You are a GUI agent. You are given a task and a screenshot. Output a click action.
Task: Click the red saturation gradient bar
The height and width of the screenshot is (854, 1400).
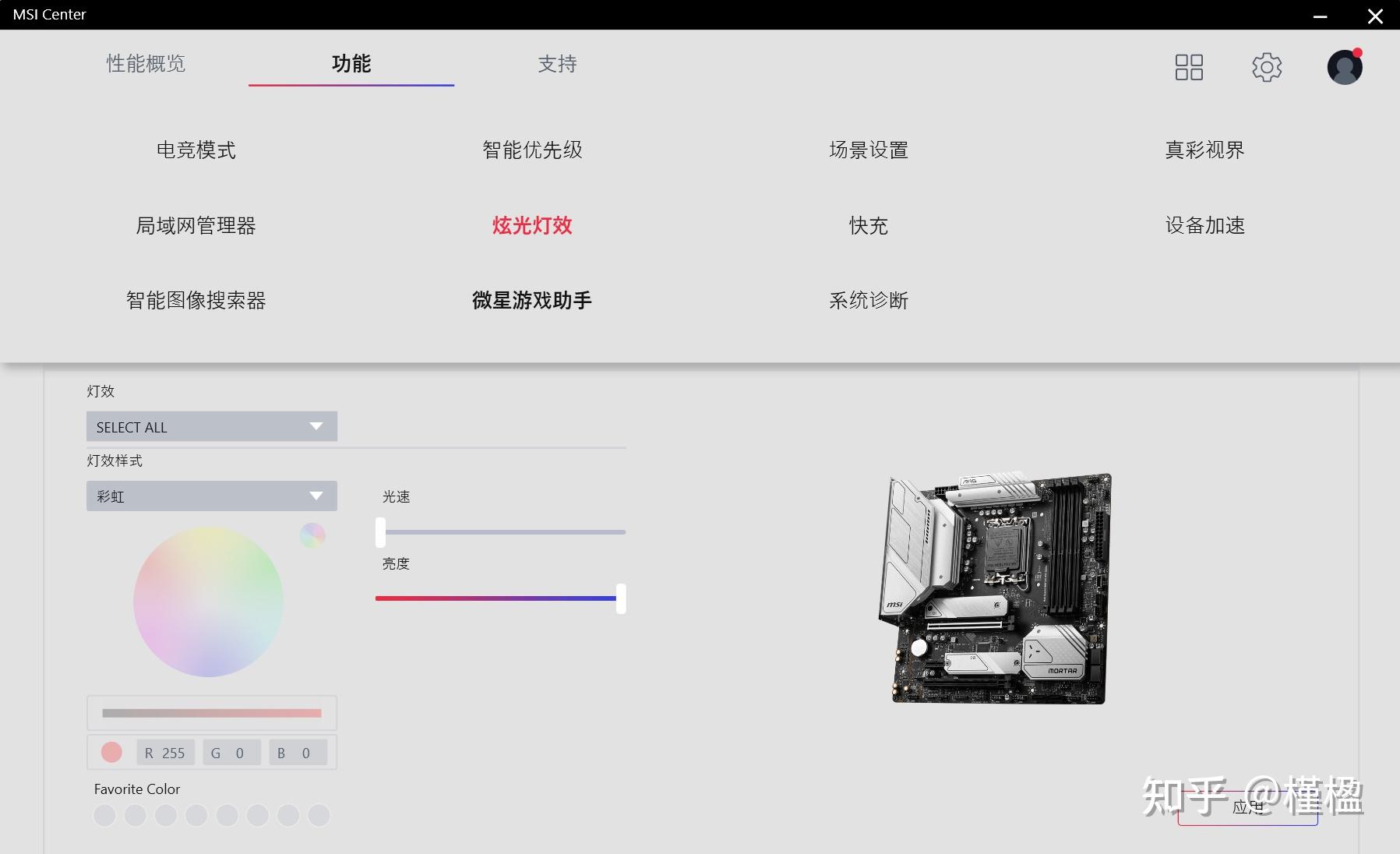(212, 713)
